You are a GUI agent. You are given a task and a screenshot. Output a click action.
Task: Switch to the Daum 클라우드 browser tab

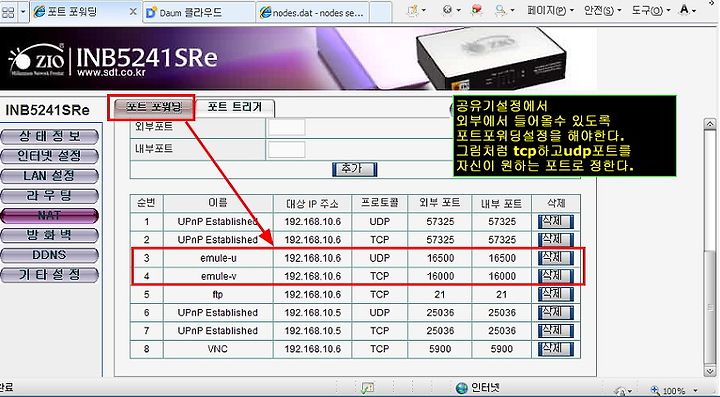pyautogui.click(x=198, y=12)
